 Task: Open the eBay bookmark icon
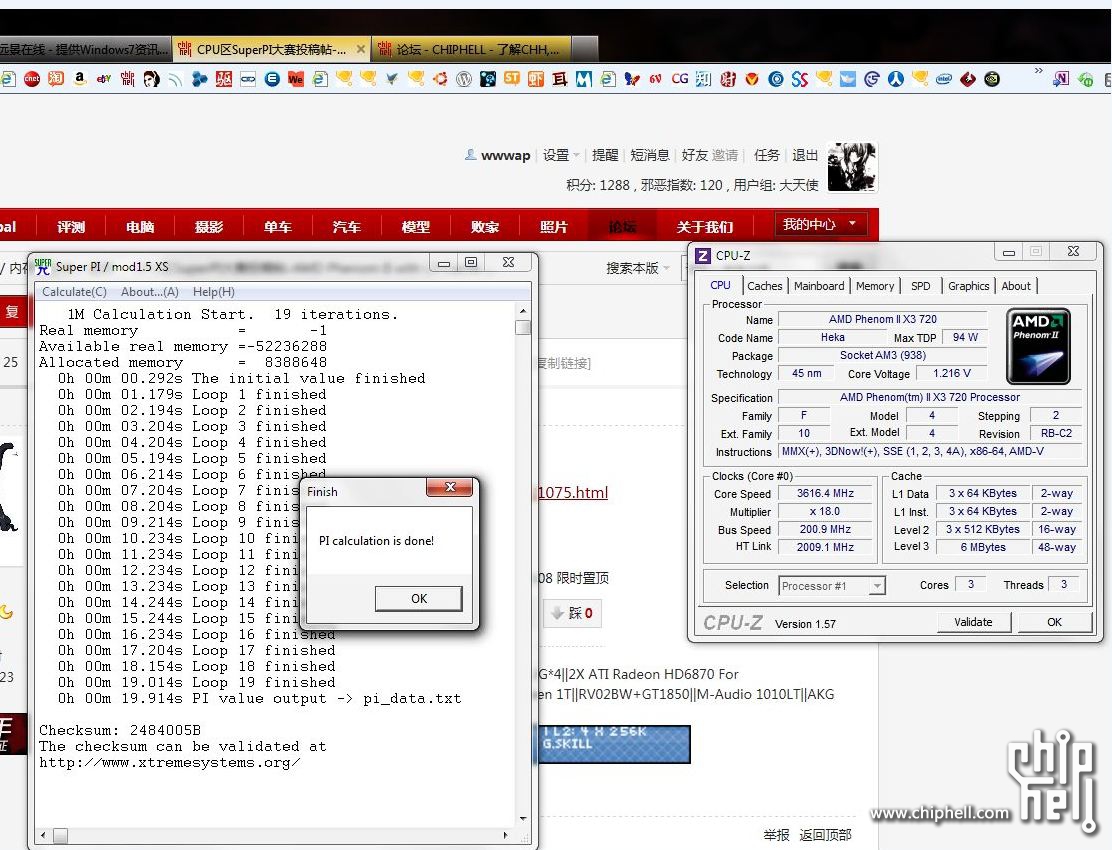(104, 79)
